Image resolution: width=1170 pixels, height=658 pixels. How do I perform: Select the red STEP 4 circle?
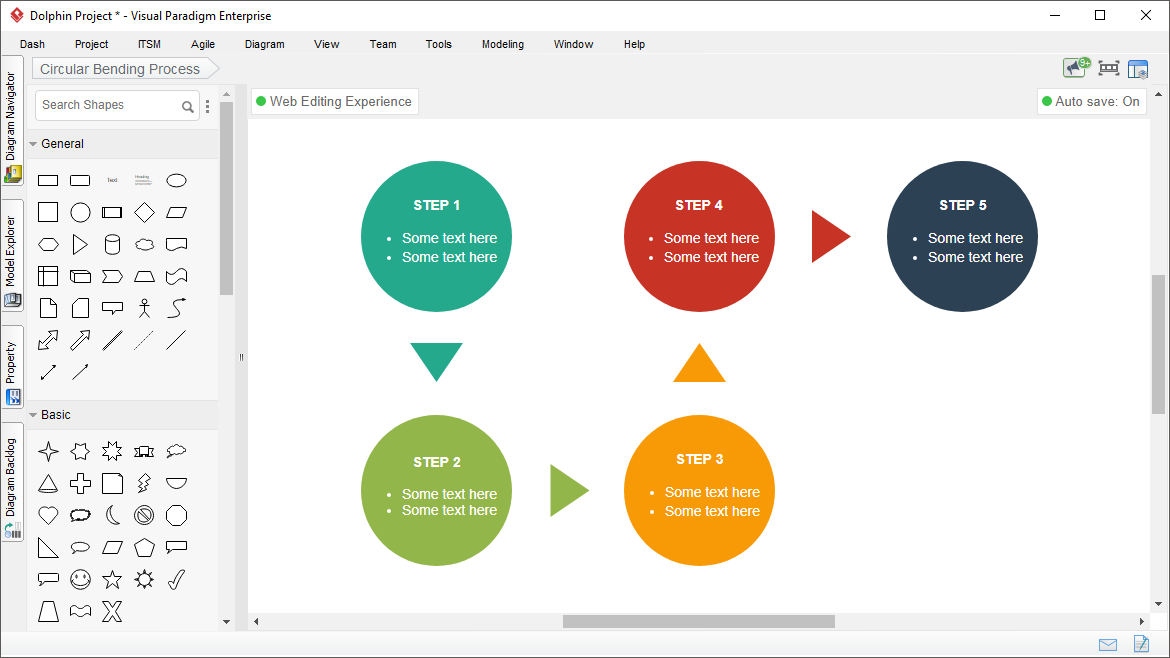coord(699,236)
